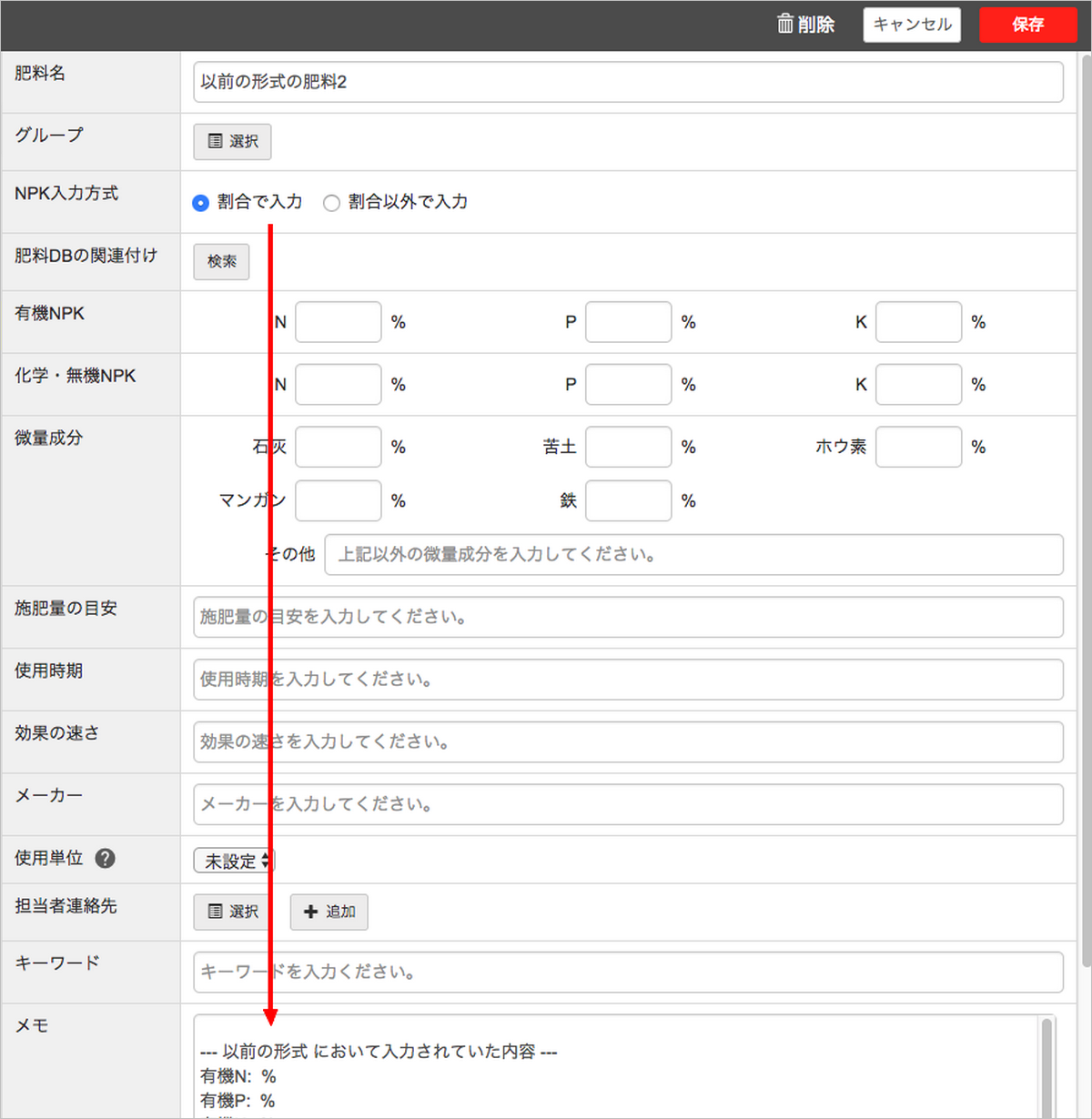The width and height of the screenshot is (1092, 1119).
Task: Click the 削除 trash icon
Action: [785, 24]
